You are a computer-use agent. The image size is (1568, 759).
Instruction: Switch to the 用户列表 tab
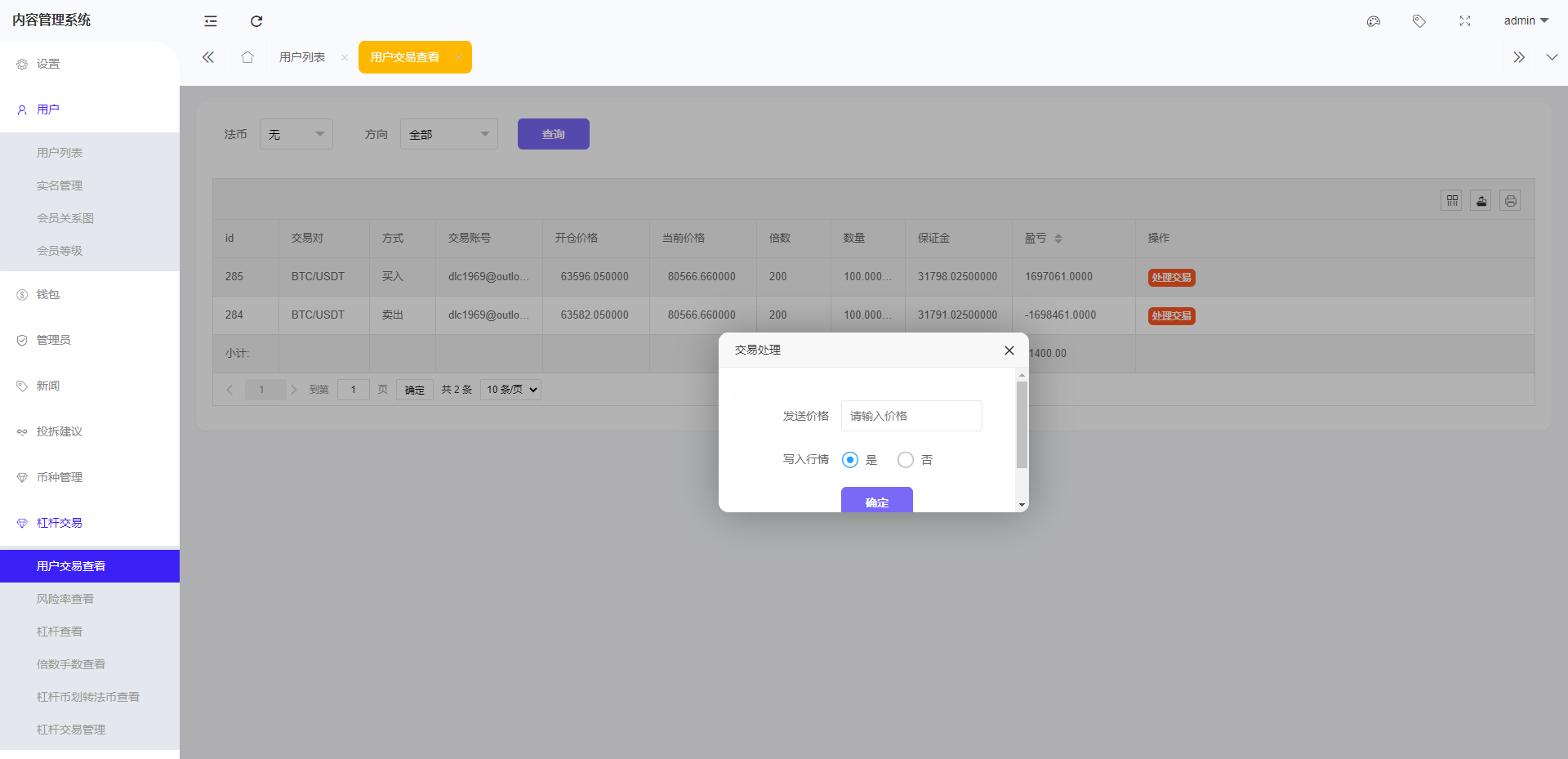pyautogui.click(x=302, y=57)
